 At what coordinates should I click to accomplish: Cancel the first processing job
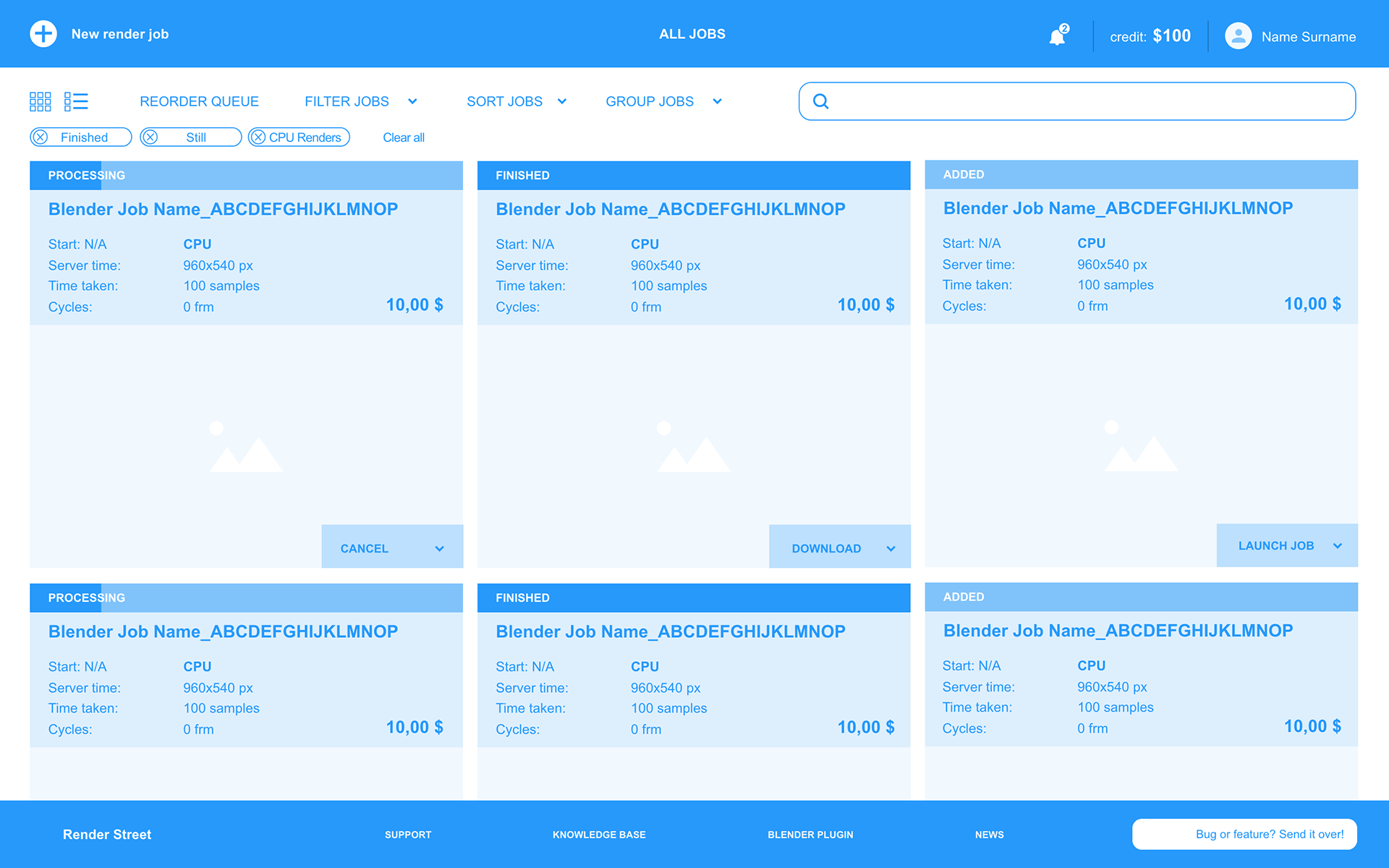365,549
